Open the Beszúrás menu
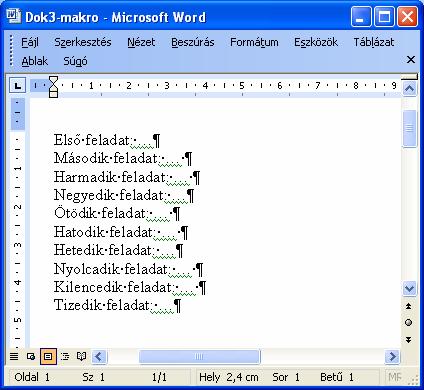The height and width of the screenshot is (390, 424). 193,42
